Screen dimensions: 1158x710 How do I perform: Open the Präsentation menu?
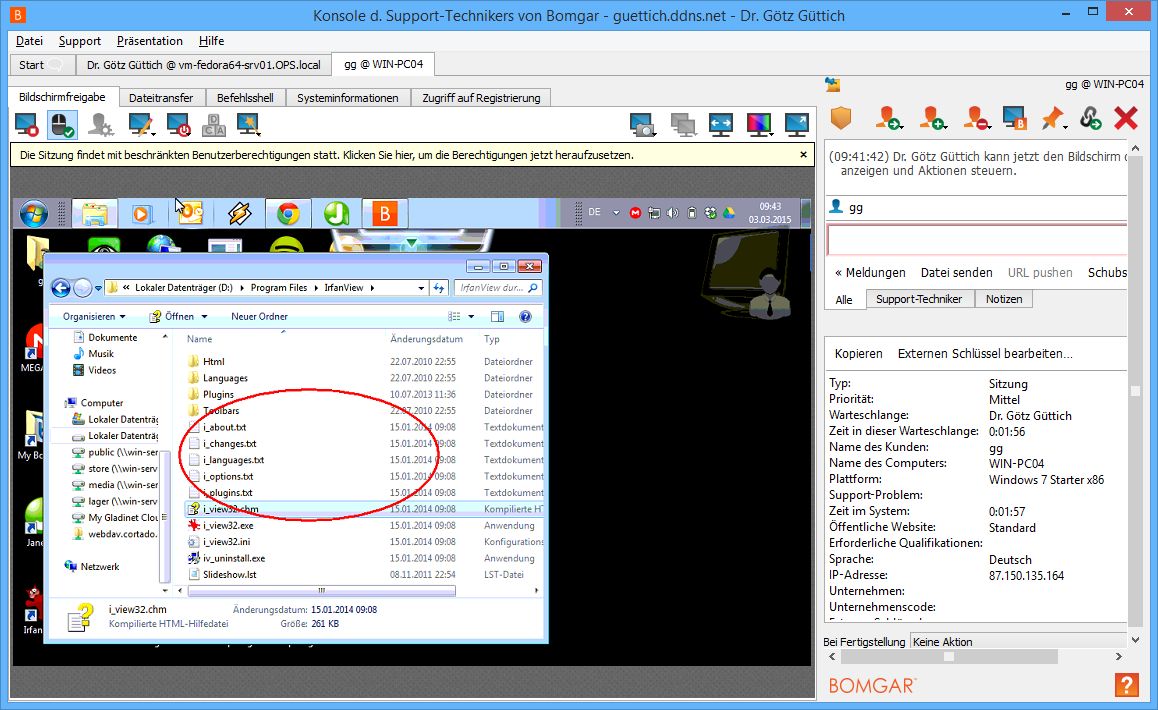click(149, 41)
